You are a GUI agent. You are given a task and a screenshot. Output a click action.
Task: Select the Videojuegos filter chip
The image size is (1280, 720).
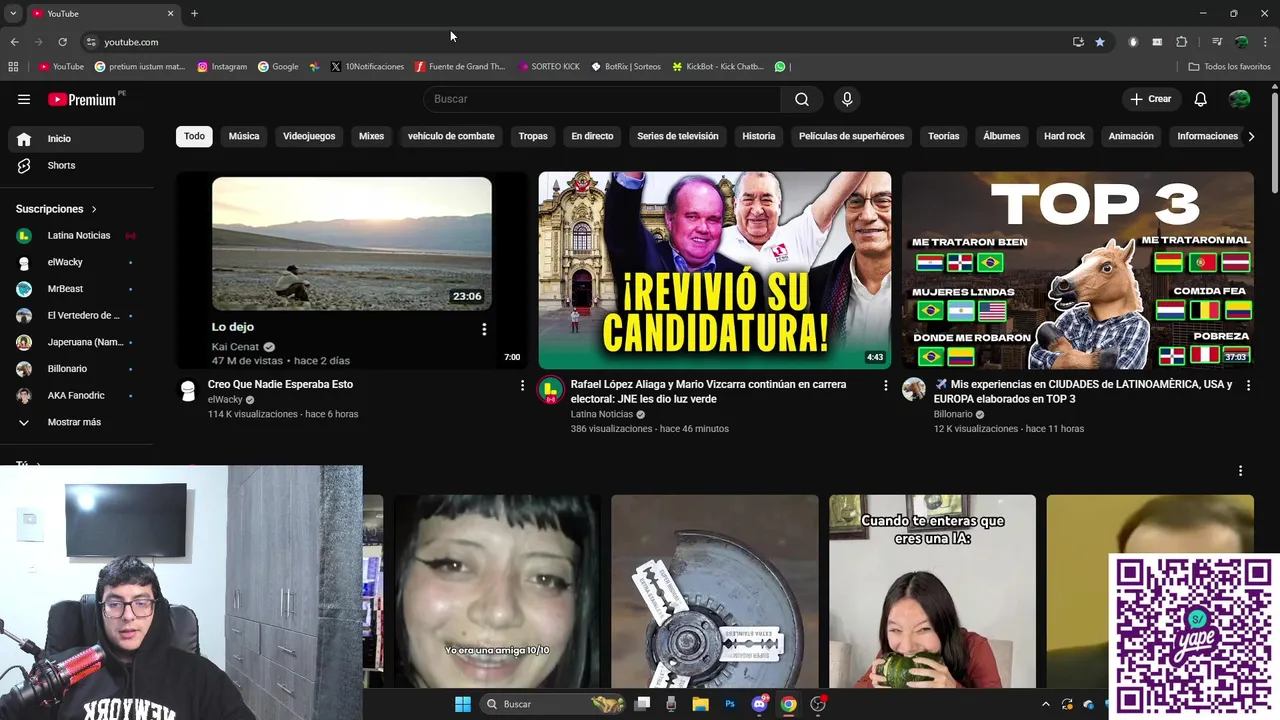(x=309, y=136)
